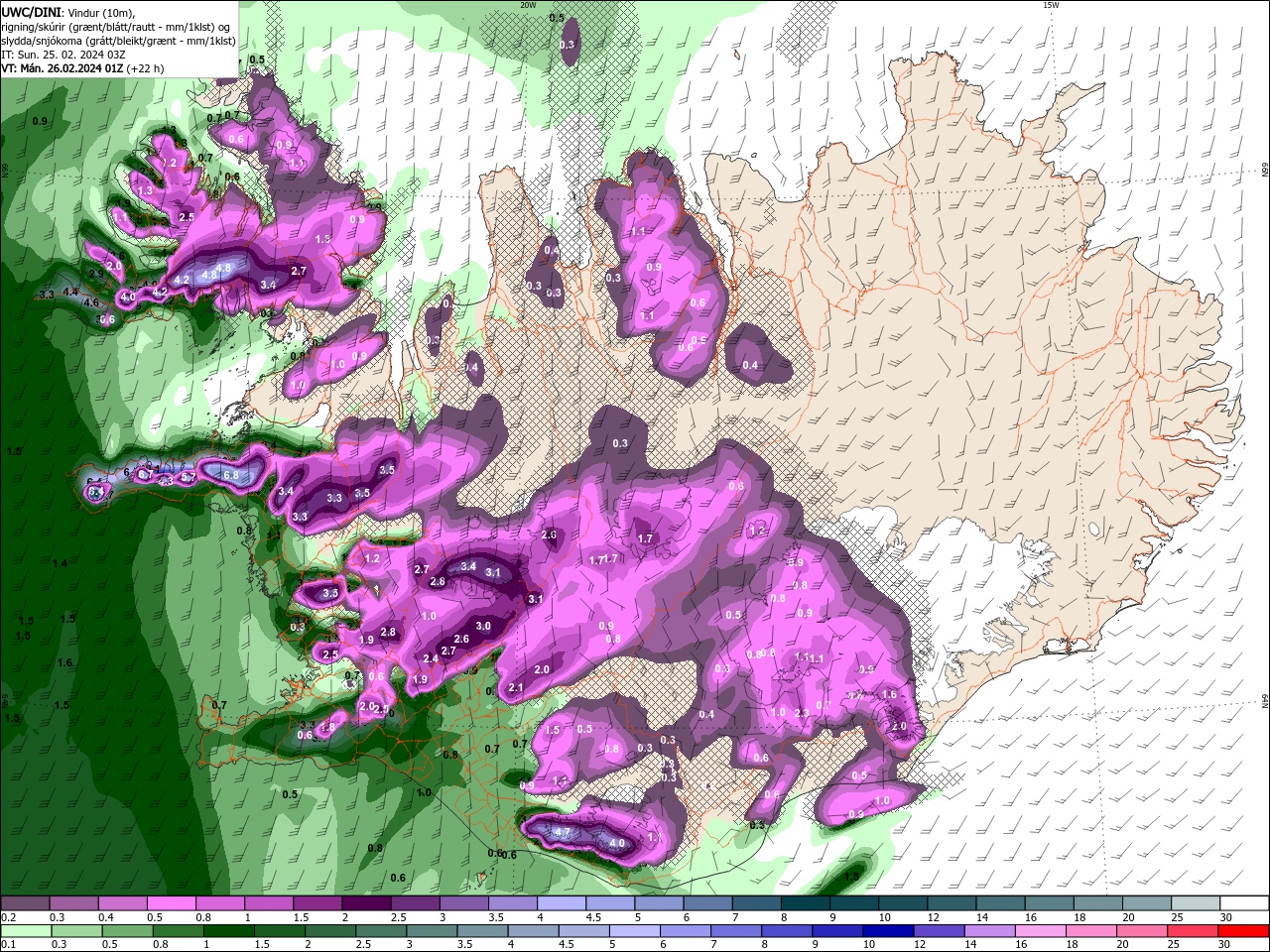Click the '6.8' precipitation value on the map

click(x=231, y=475)
